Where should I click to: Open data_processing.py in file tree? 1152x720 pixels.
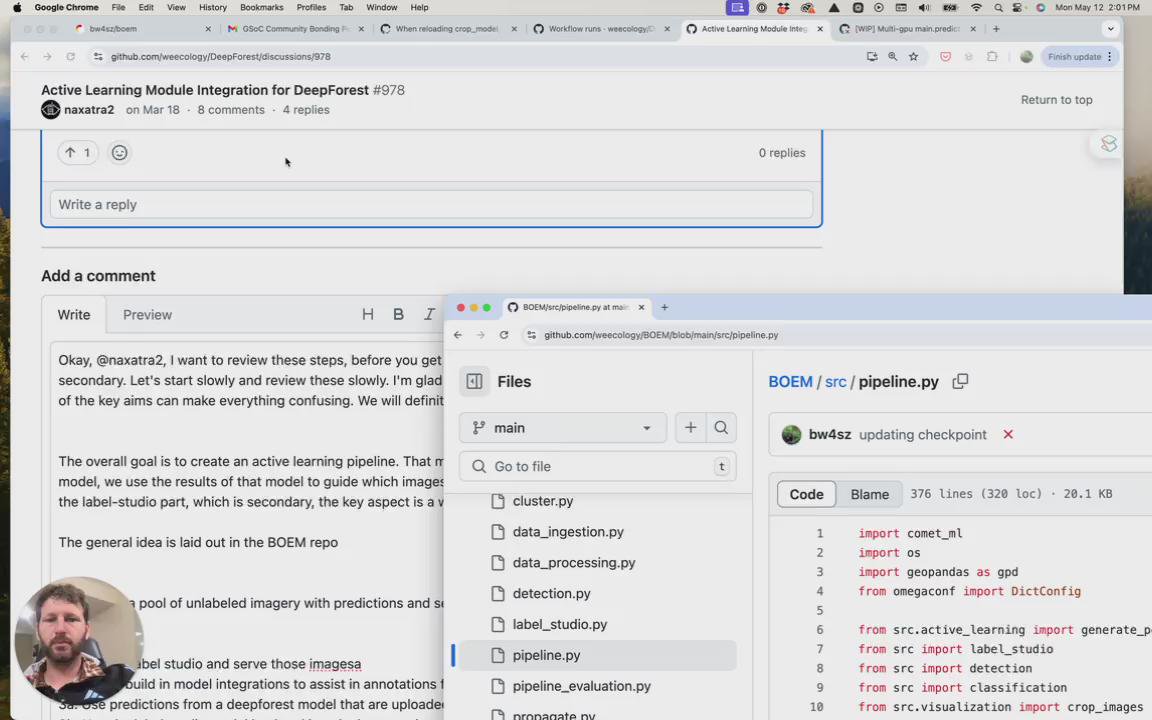(574, 563)
